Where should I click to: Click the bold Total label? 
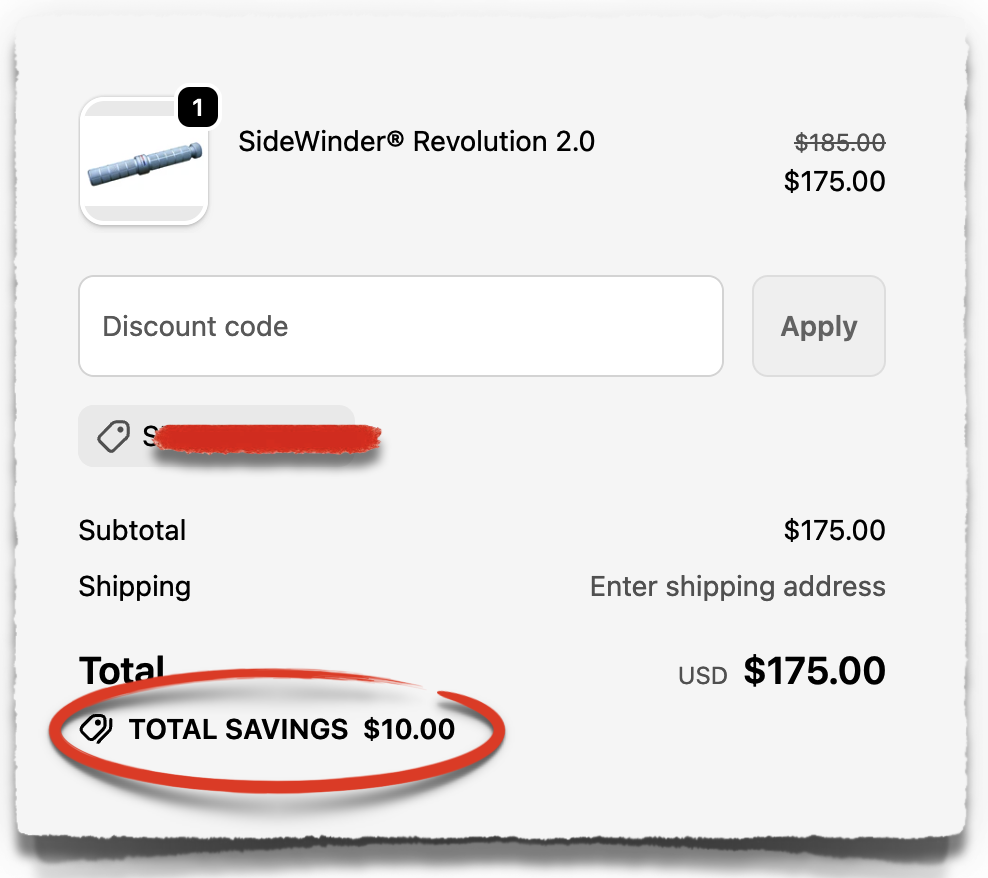tap(121, 669)
